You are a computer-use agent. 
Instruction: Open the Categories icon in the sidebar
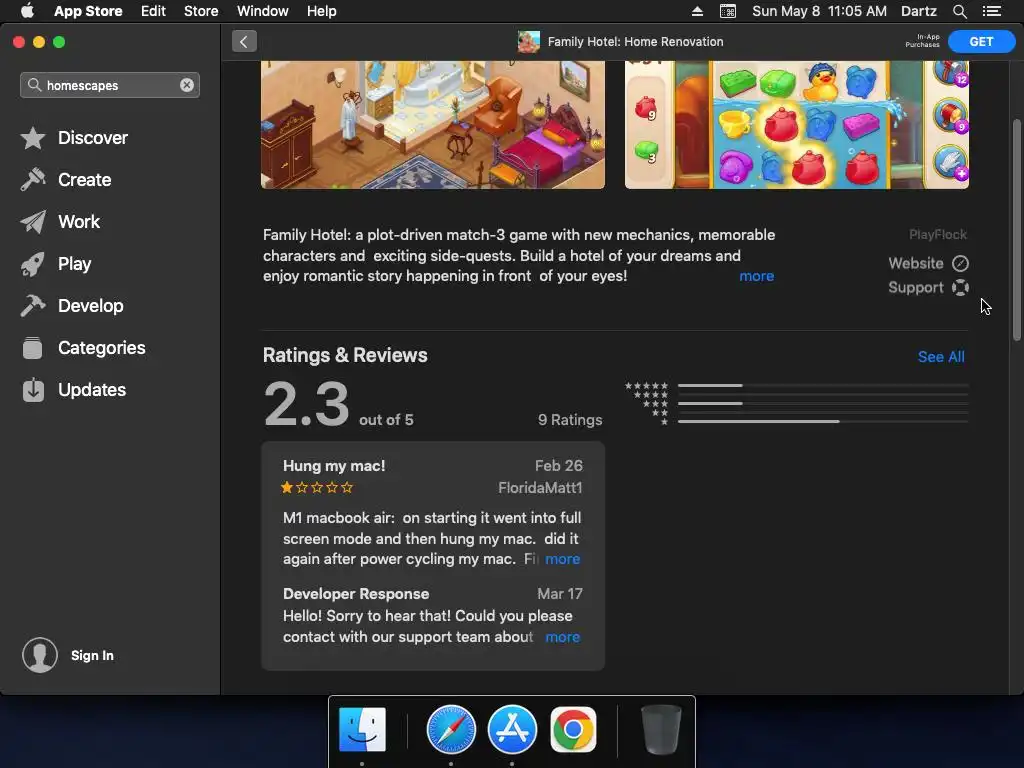click(x=33, y=348)
